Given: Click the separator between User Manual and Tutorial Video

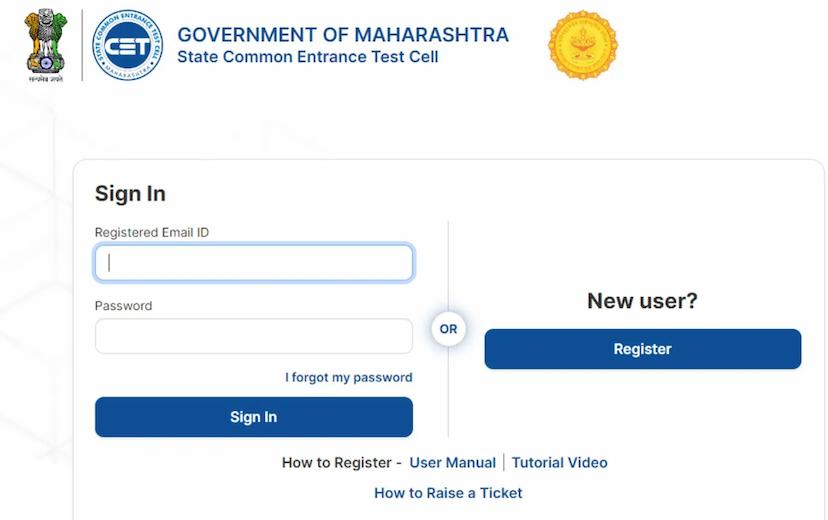Looking at the screenshot, I should pos(504,463).
